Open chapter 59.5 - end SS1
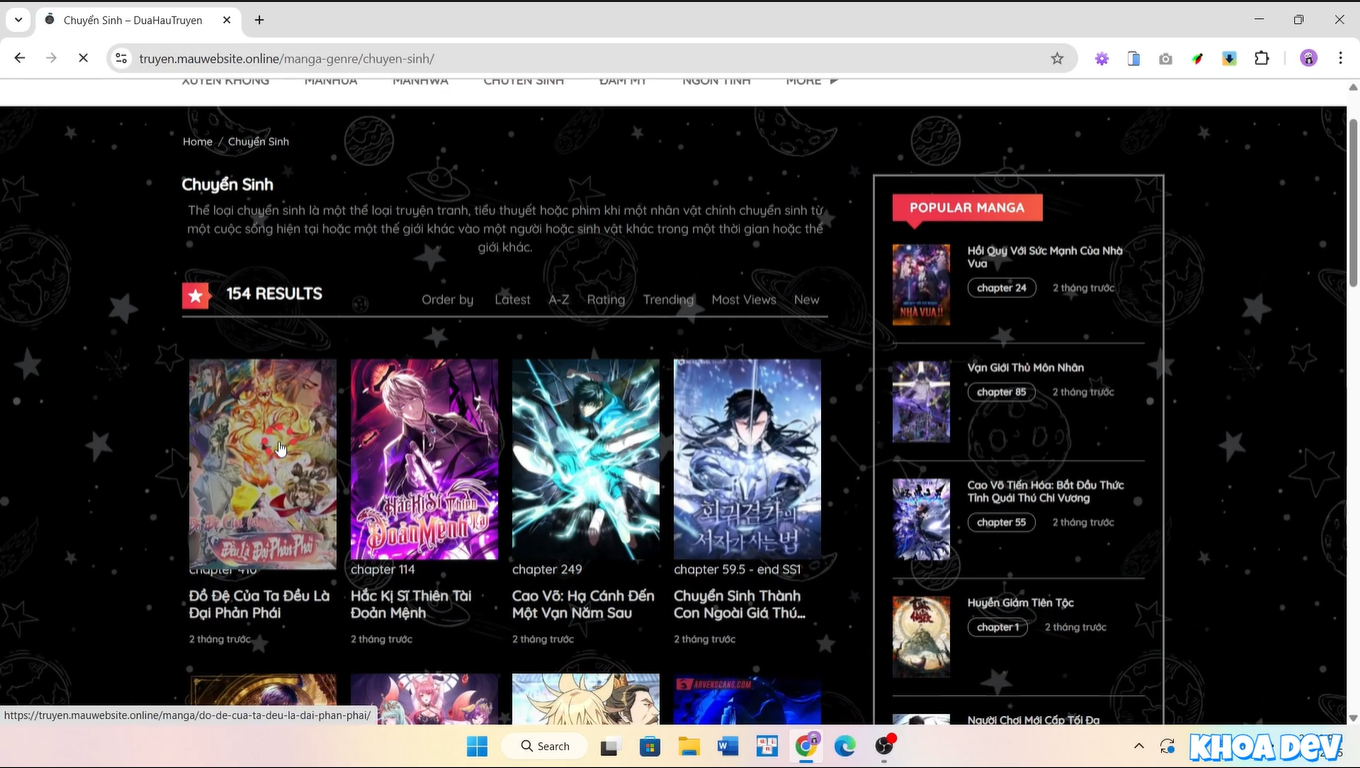Image resolution: width=1360 pixels, height=768 pixels. coord(737,569)
